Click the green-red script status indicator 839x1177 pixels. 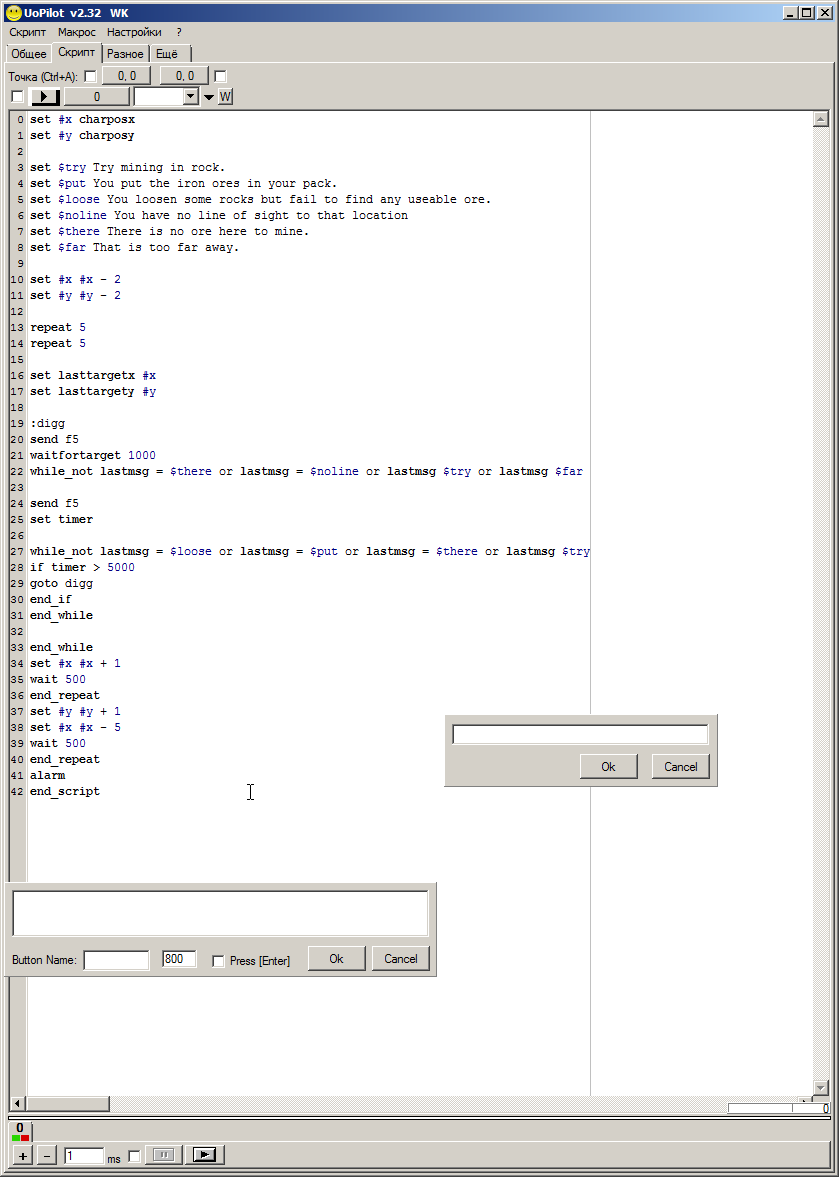coord(21,1138)
